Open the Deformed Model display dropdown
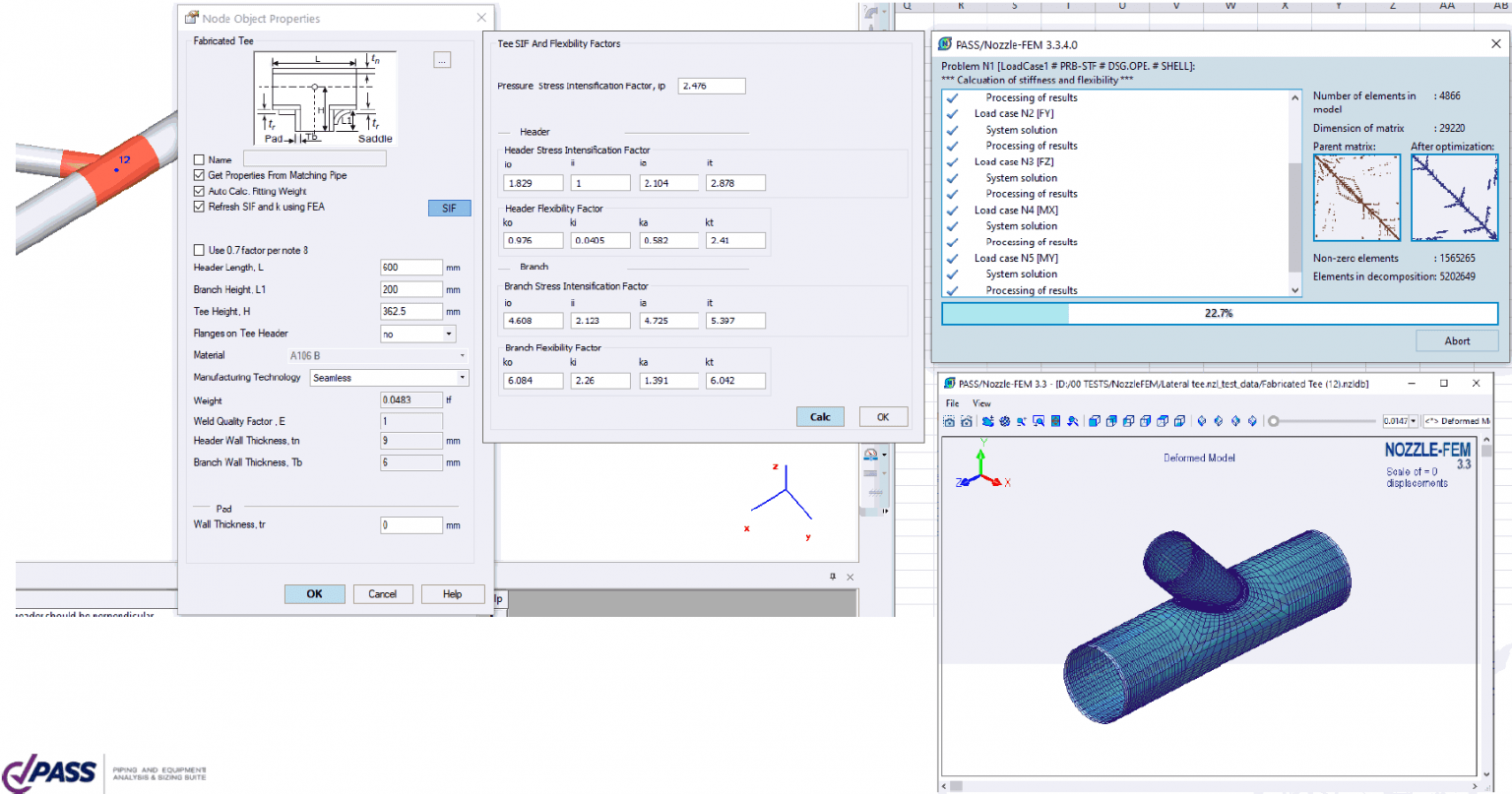1512x794 pixels. pos(1472,420)
